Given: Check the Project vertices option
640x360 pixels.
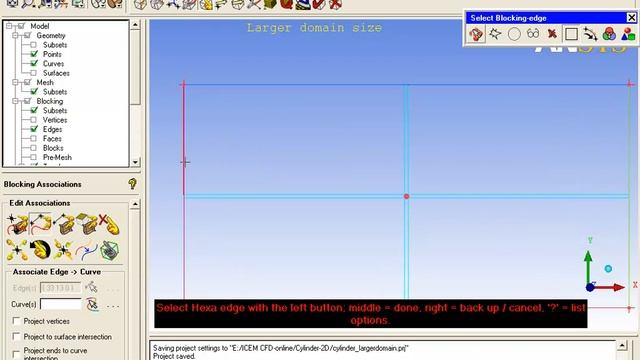Looking at the screenshot, I should tap(16, 321).
